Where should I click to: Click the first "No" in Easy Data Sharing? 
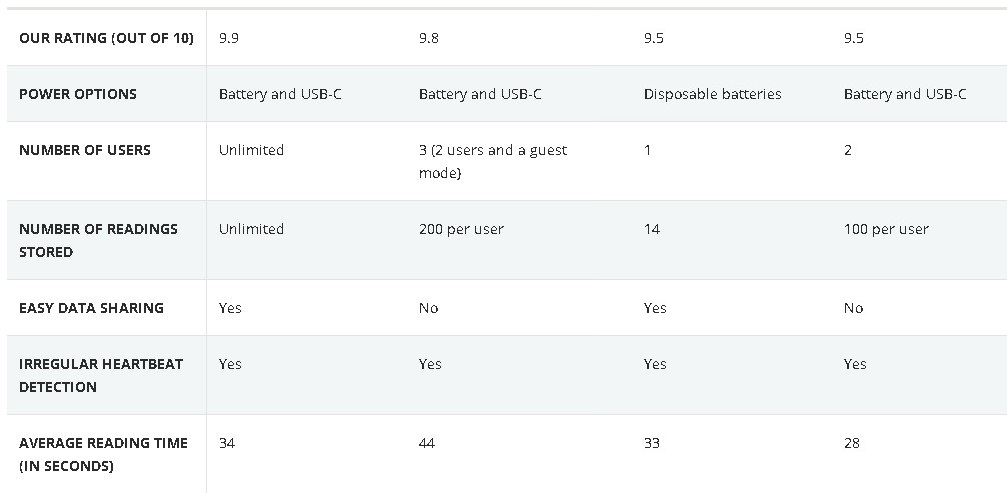429,308
